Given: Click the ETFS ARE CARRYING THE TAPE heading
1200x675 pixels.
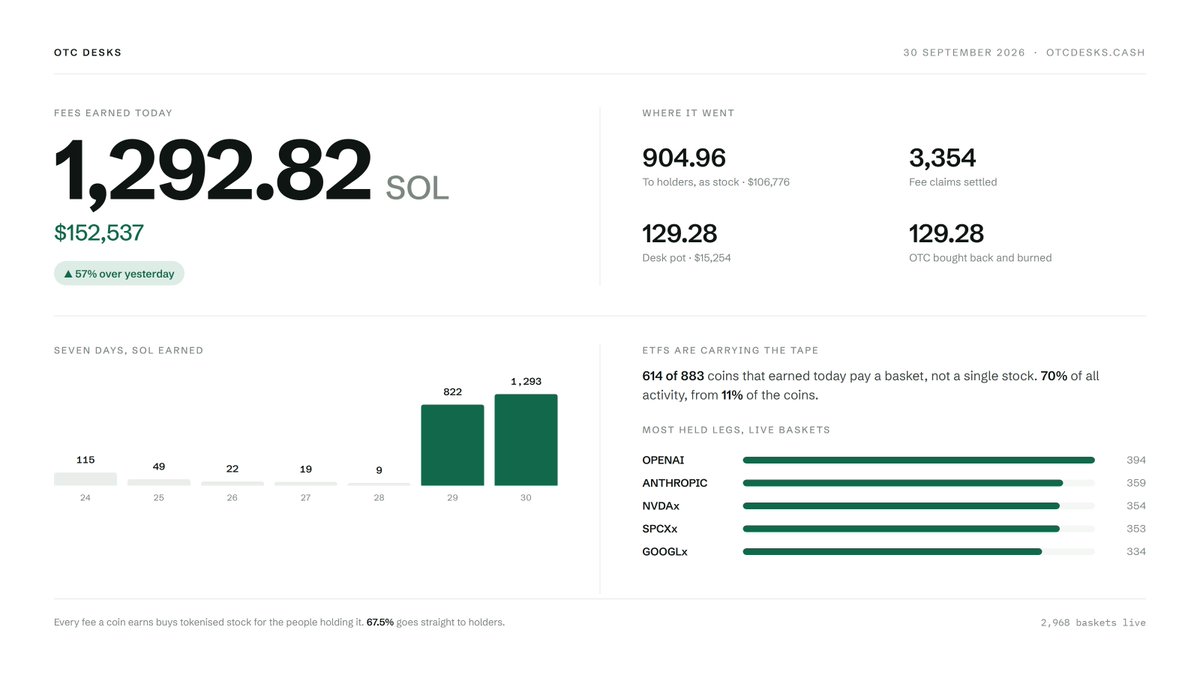Looking at the screenshot, I should (730, 350).
